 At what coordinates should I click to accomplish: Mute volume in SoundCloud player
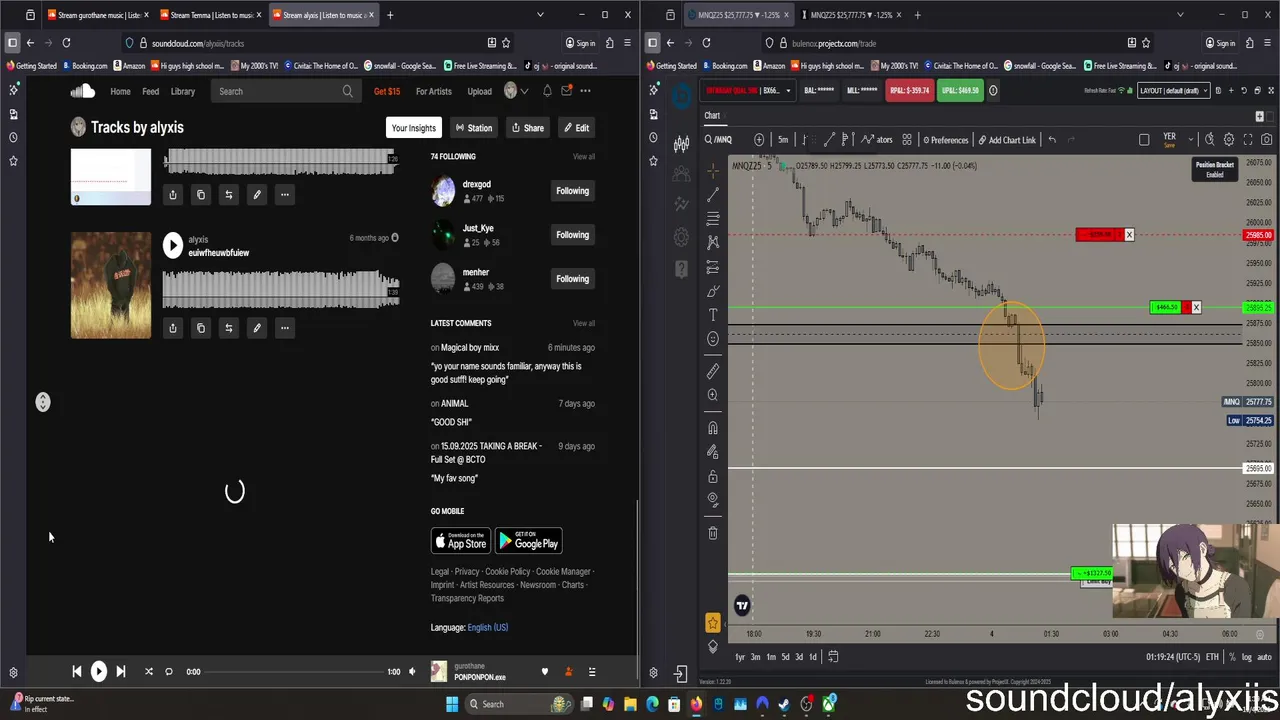(x=412, y=672)
